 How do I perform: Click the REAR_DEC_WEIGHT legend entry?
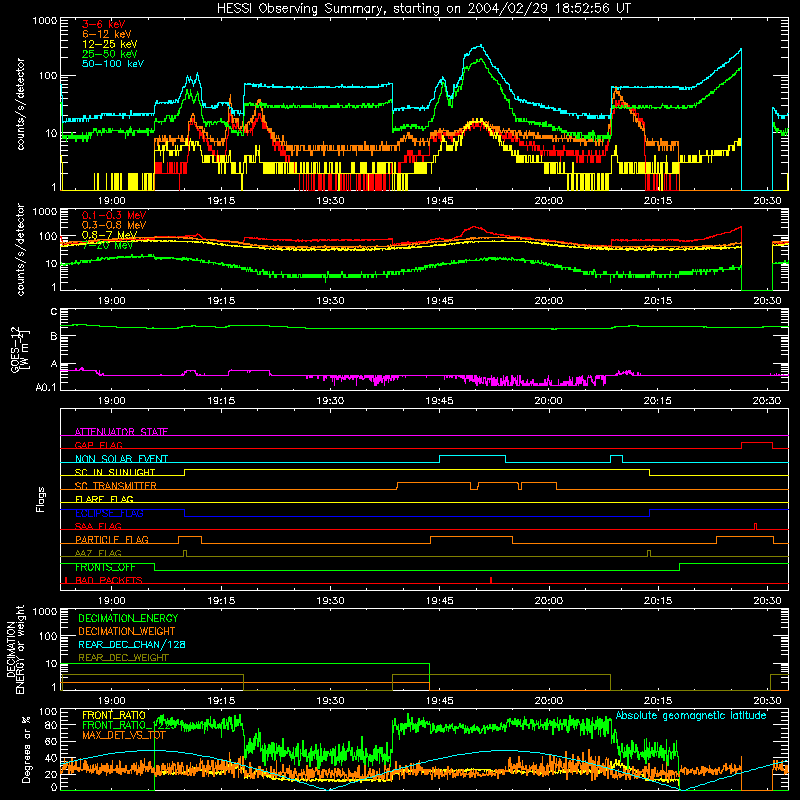pyautogui.click(x=123, y=658)
